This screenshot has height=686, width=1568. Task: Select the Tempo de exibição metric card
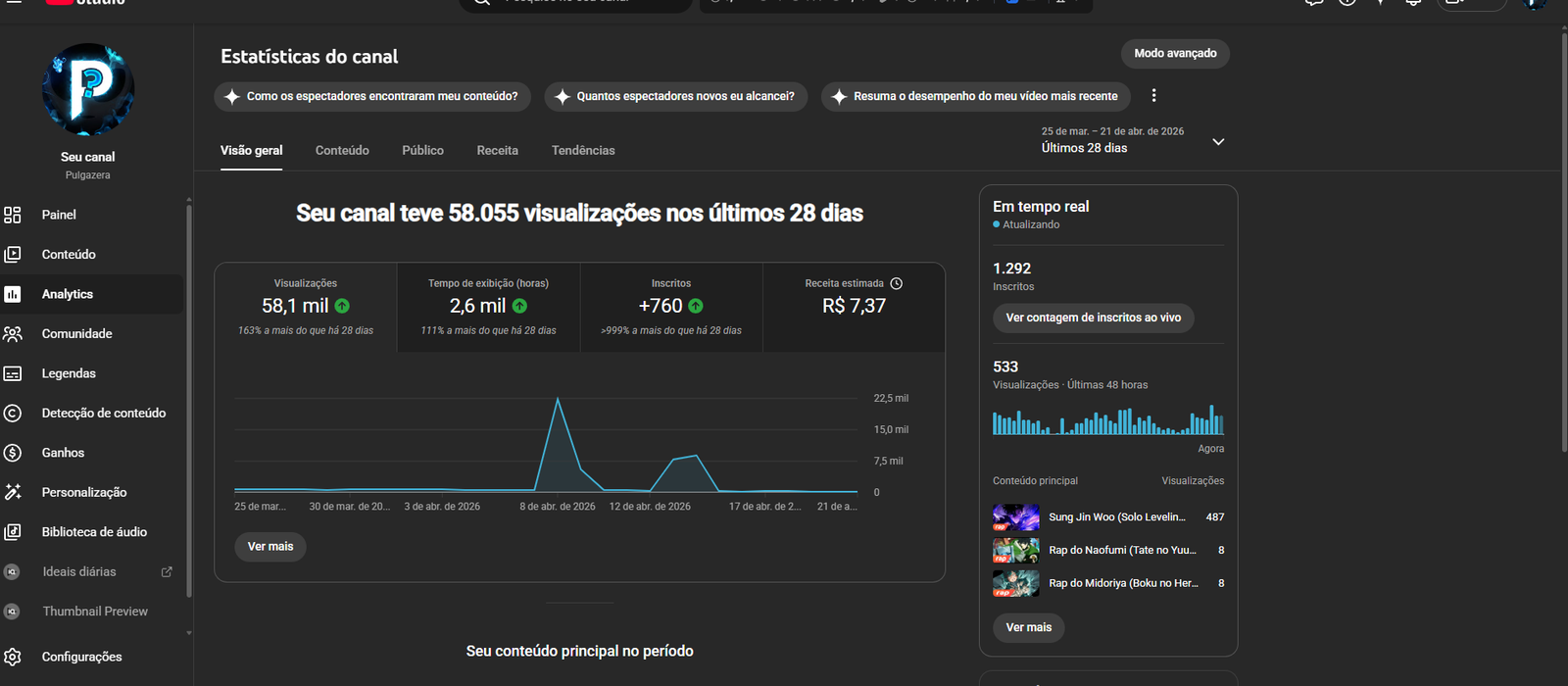pos(488,307)
